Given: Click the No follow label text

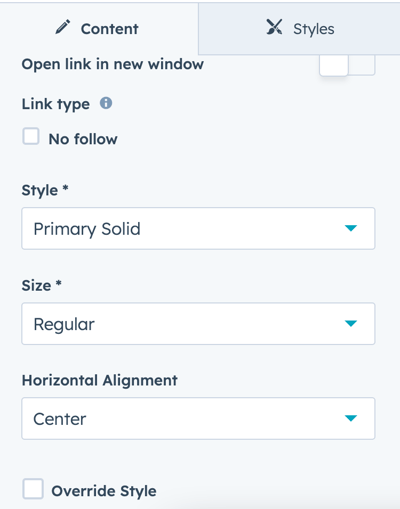Looking at the screenshot, I should 83,139.
